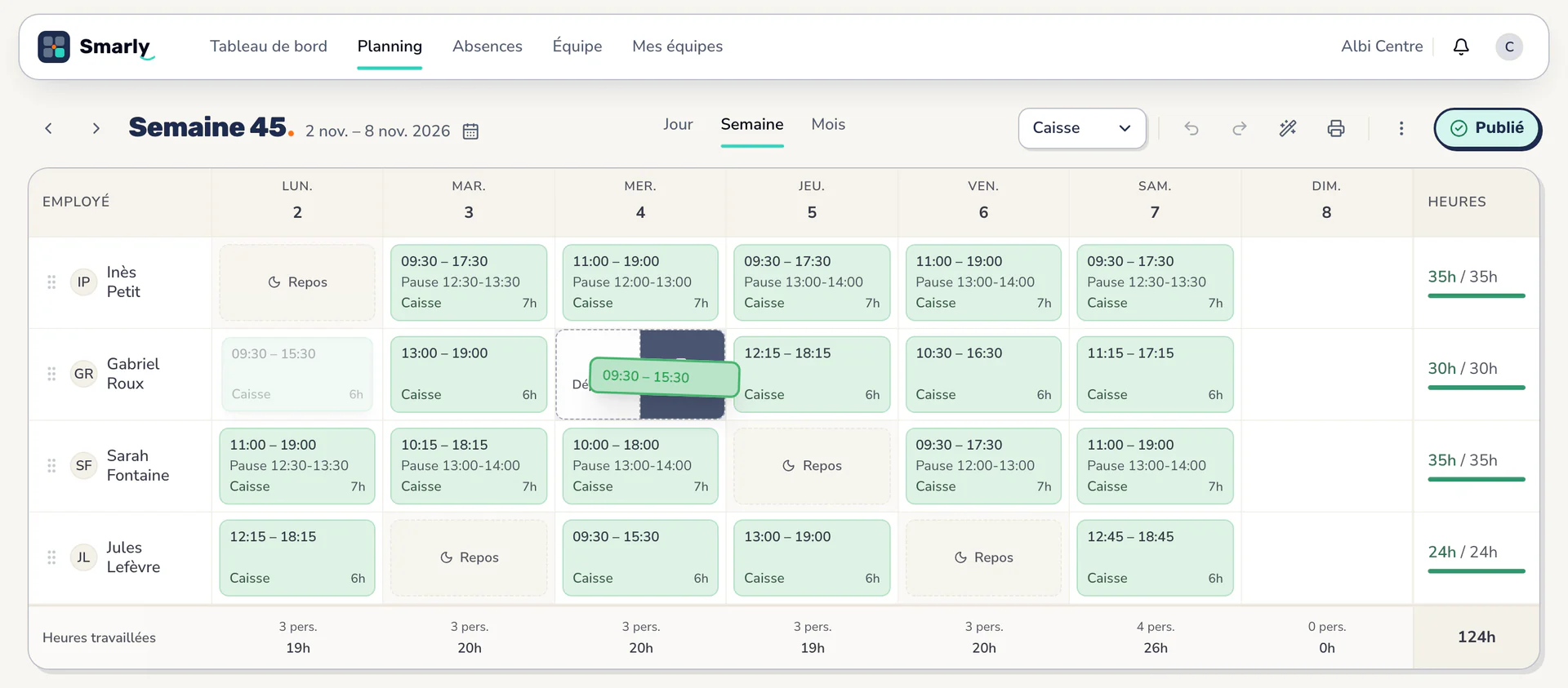Open Sarah Fontaine's Thursday Repos cell

coord(812,466)
